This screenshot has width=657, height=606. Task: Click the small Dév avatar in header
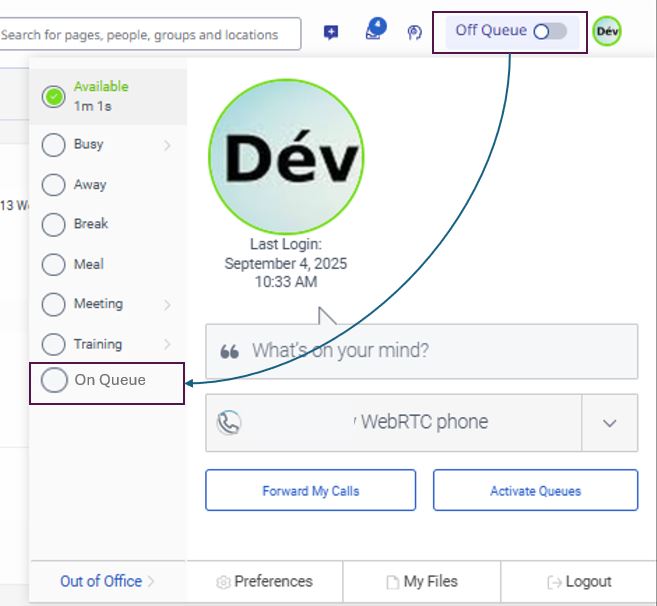click(607, 31)
